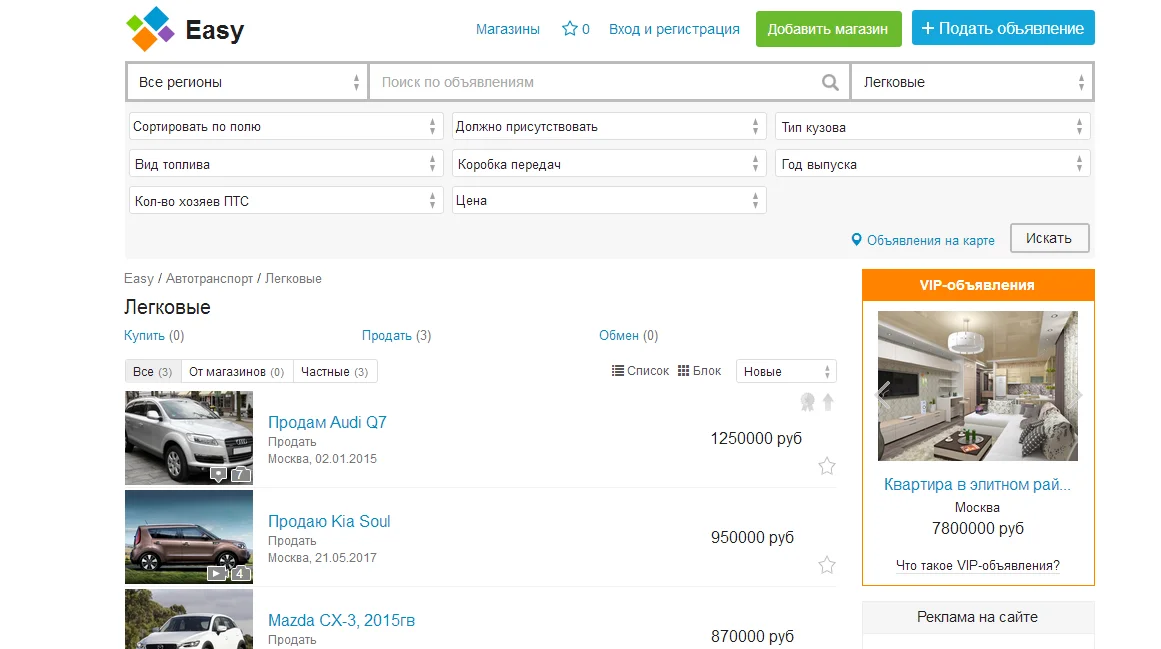Focus the Поиск по объявлениям search field
Image resolution: width=1161 pixels, height=649 pixels.
point(596,82)
